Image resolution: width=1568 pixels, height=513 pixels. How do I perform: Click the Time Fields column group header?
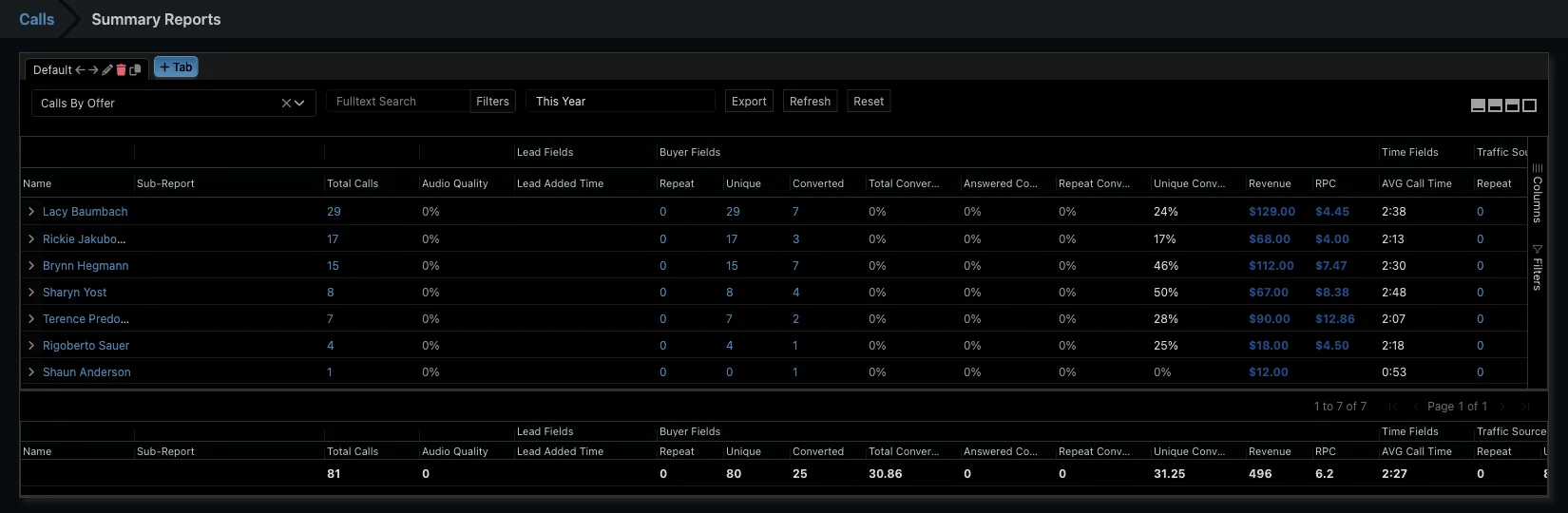coord(1410,152)
